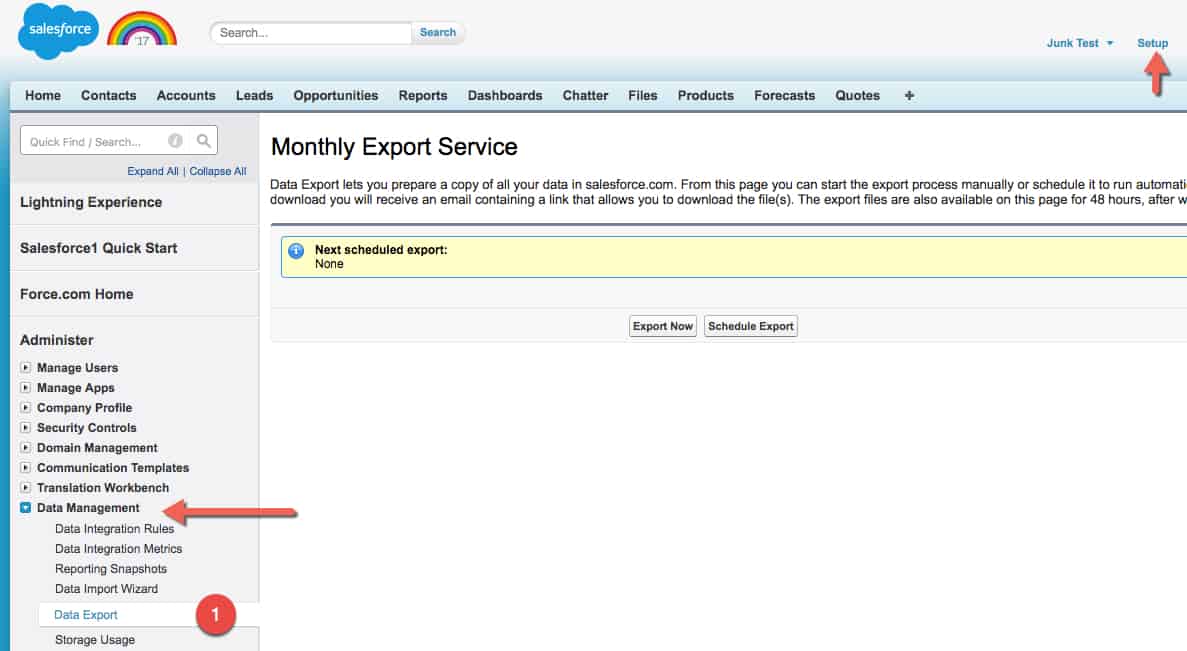Click the Expand All link
The height and width of the screenshot is (651, 1187).
click(153, 171)
